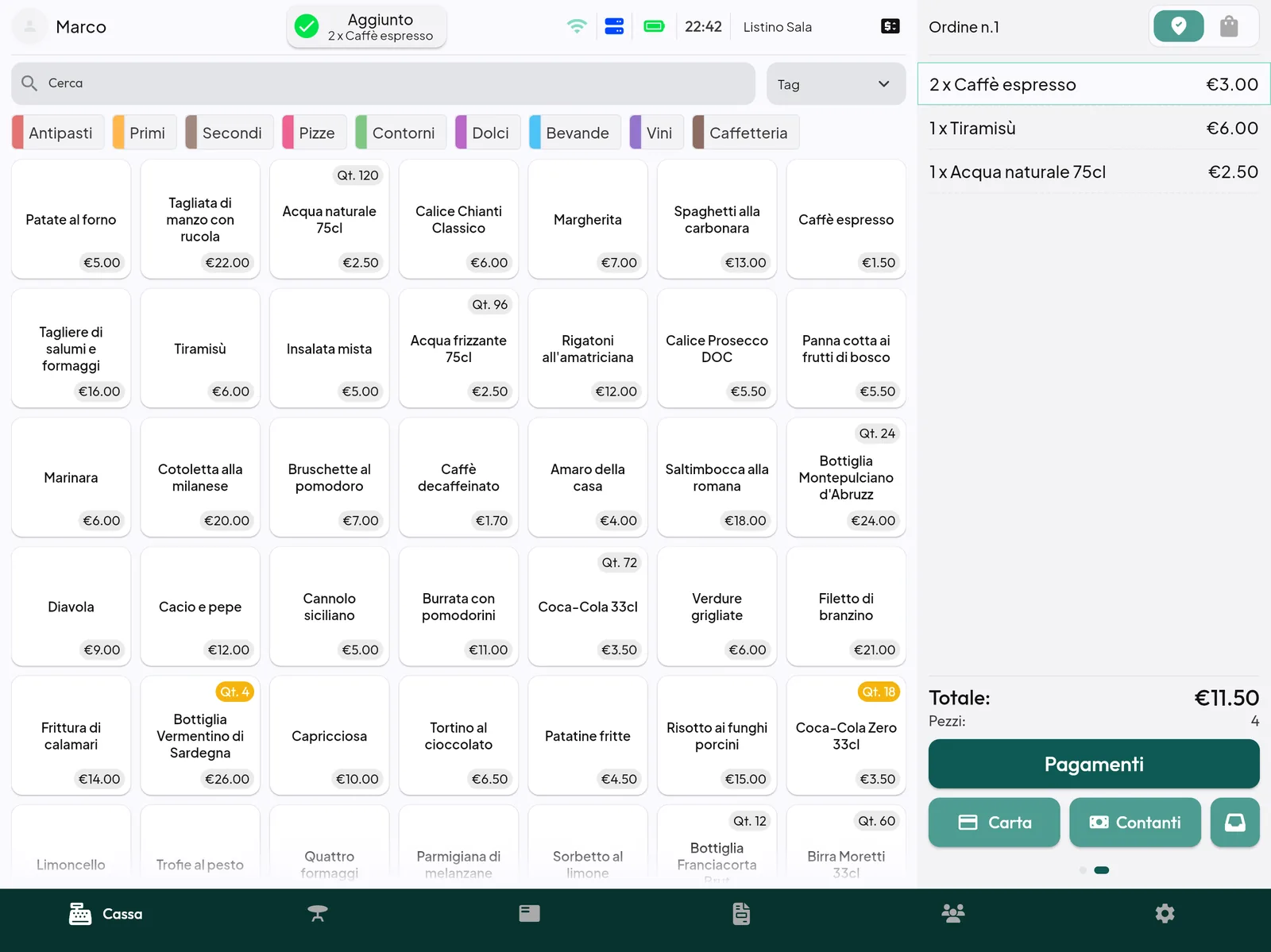Click the Marco user avatar
Image resolution: width=1271 pixels, height=952 pixels.
[29, 26]
